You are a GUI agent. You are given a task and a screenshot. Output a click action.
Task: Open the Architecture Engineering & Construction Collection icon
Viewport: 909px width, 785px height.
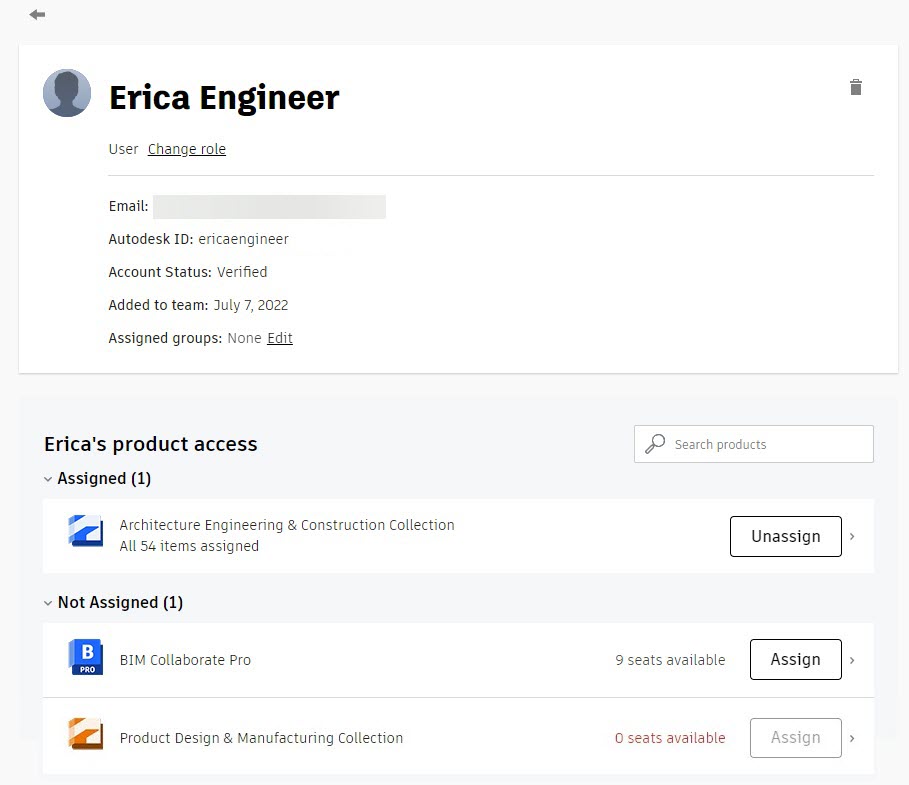(86, 530)
